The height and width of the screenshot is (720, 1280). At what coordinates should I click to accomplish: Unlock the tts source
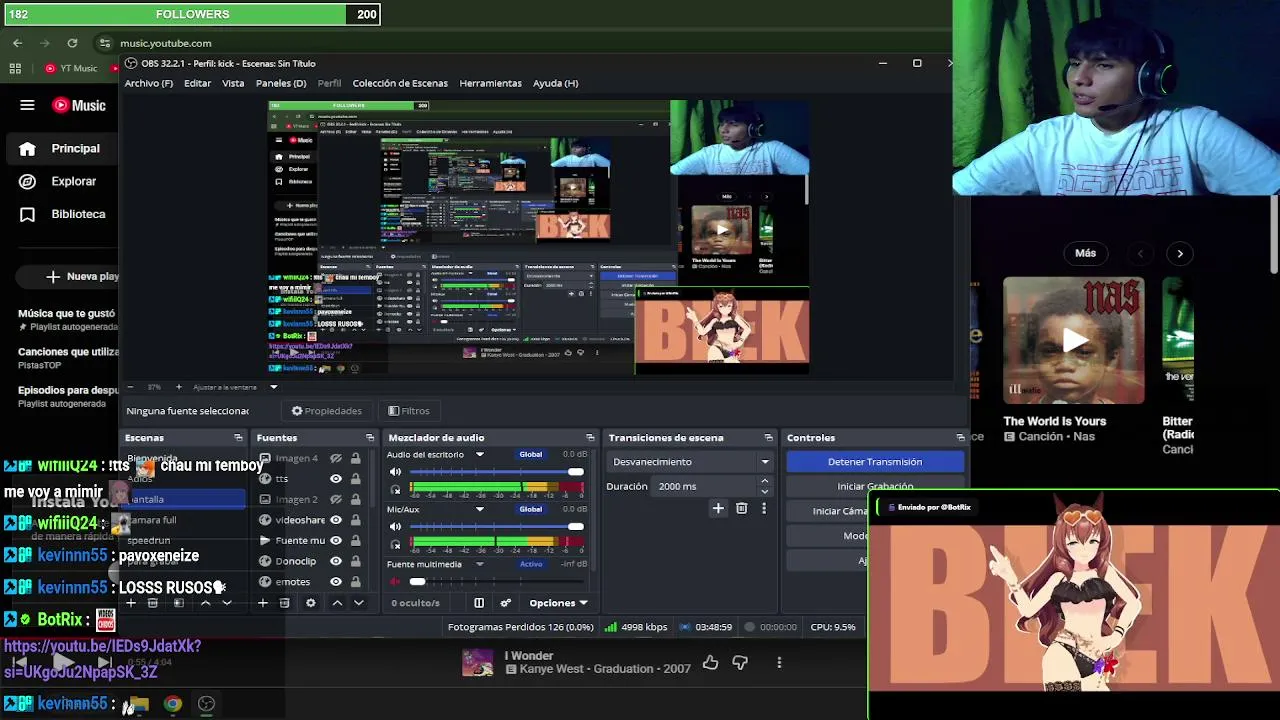(355, 479)
